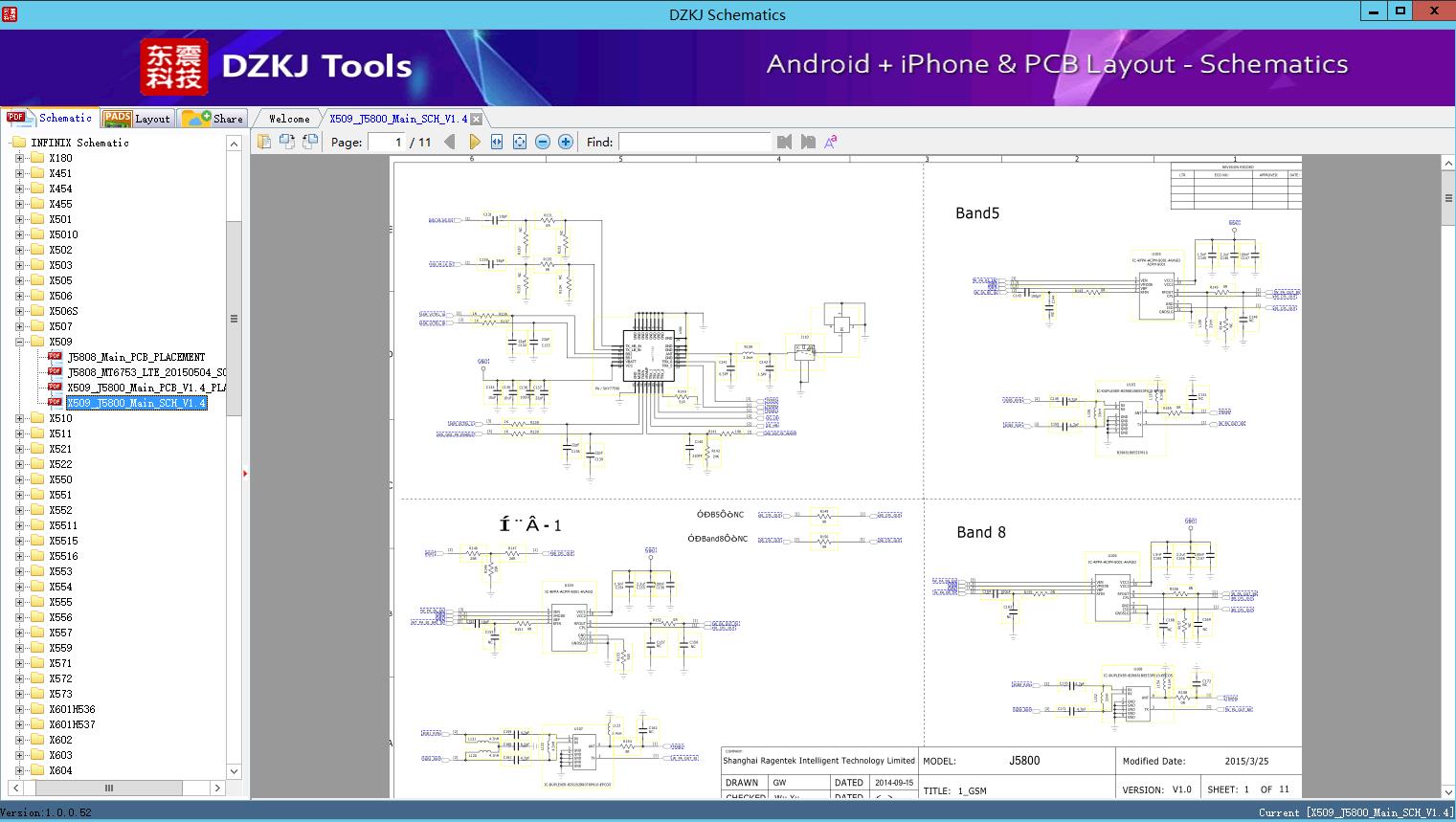Close the X509_J5800_Main_SCH_V1.4 tab

coord(477,120)
